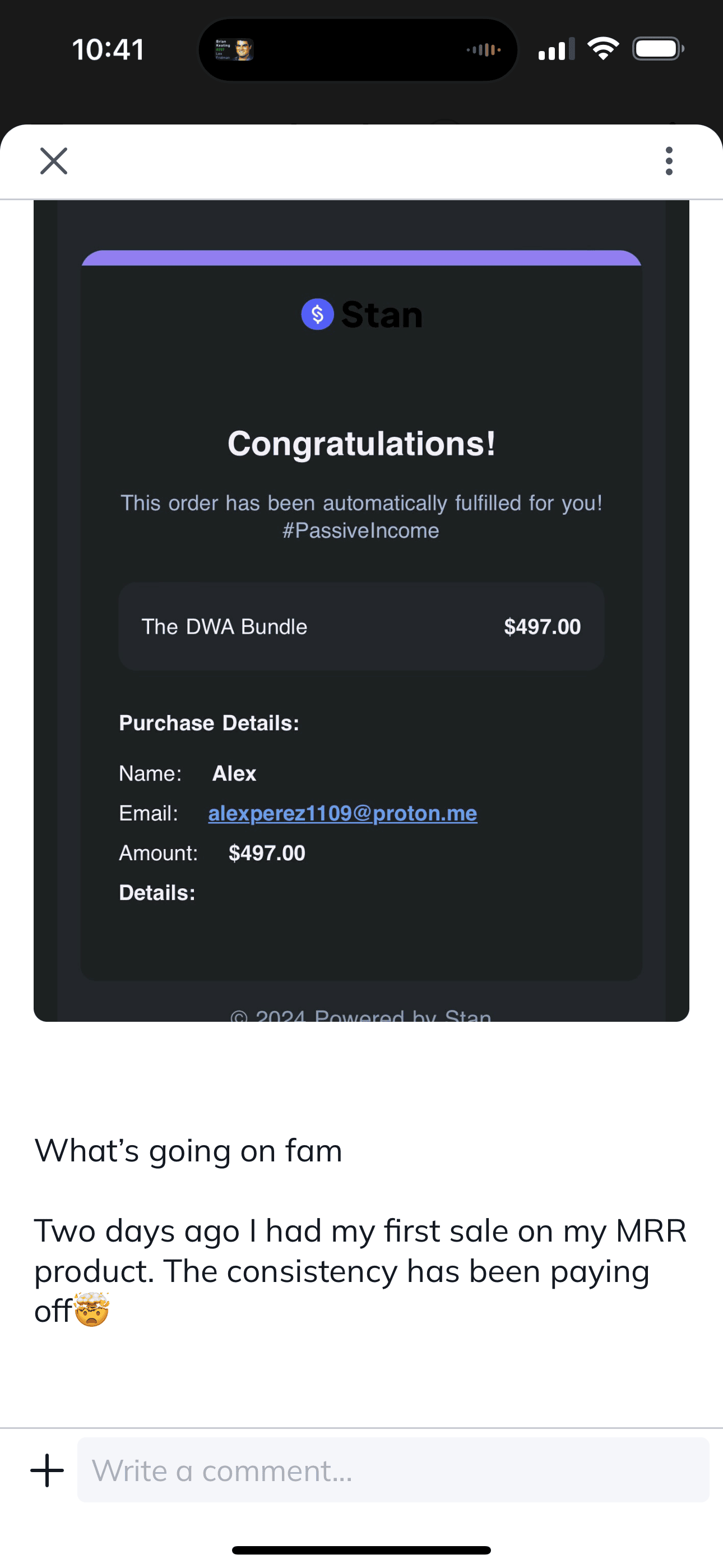Screen dimensions: 723x1568
Task: Close the post with the X icon
Action: click(x=54, y=162)
